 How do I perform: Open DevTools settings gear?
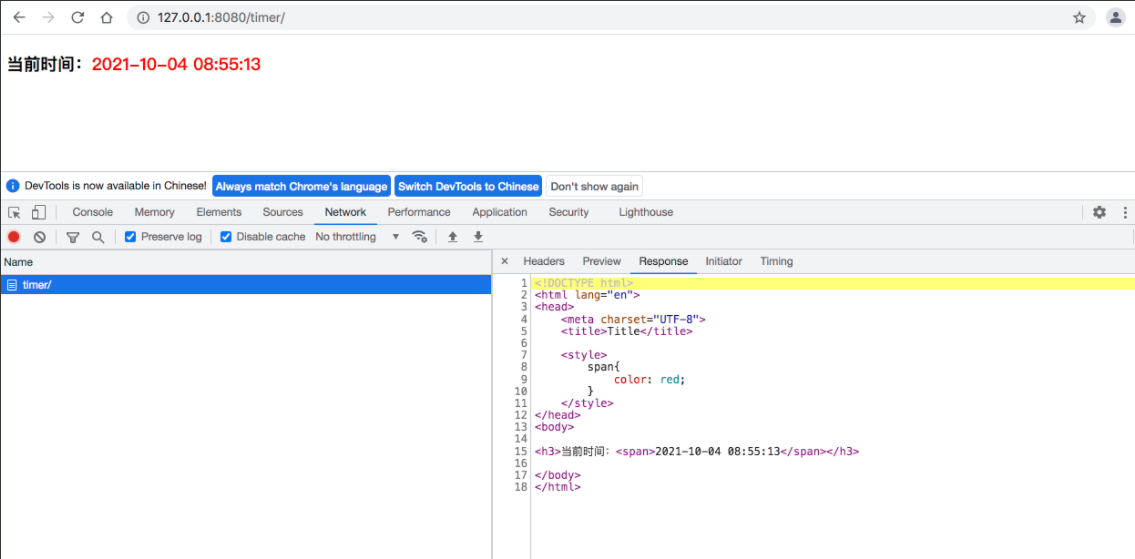click(x=1100, y=212)
